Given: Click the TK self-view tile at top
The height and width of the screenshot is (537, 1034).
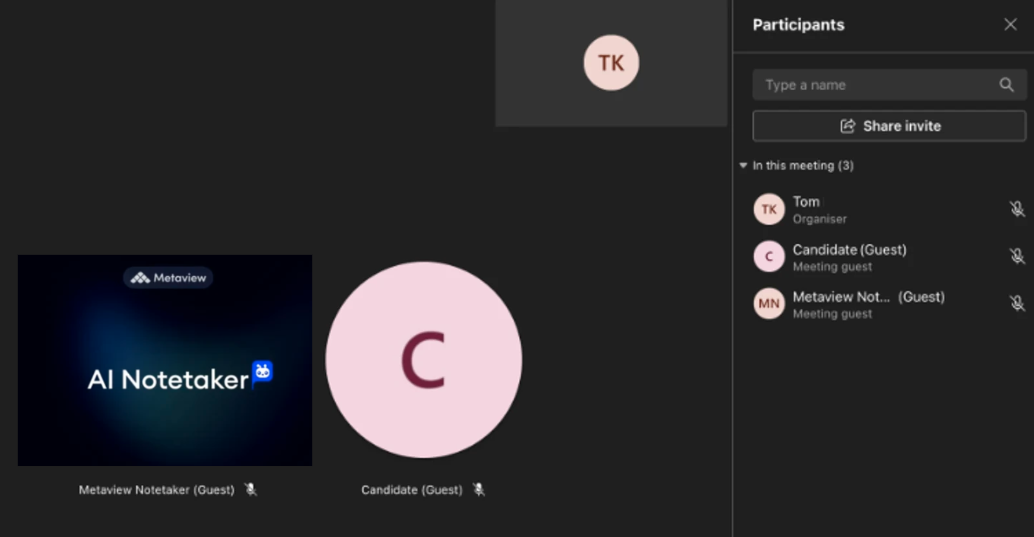Looking at the screenshot, I should pos(611,63).
